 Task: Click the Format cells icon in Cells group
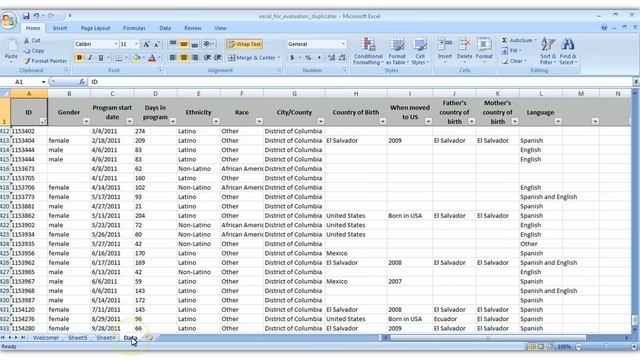click(x=484, y=44)
